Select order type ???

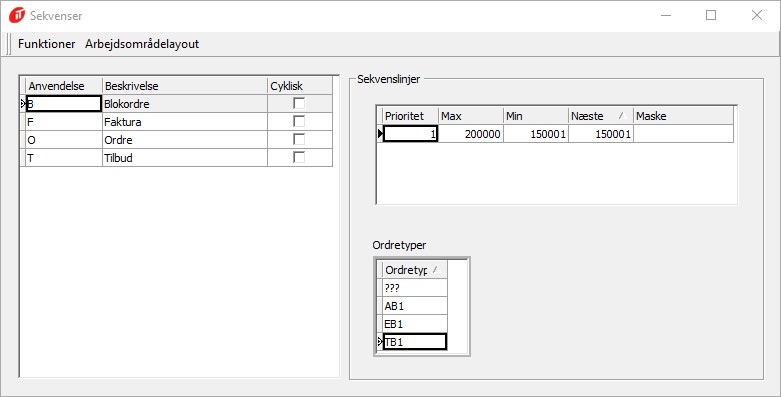click(x=415, y=287)
